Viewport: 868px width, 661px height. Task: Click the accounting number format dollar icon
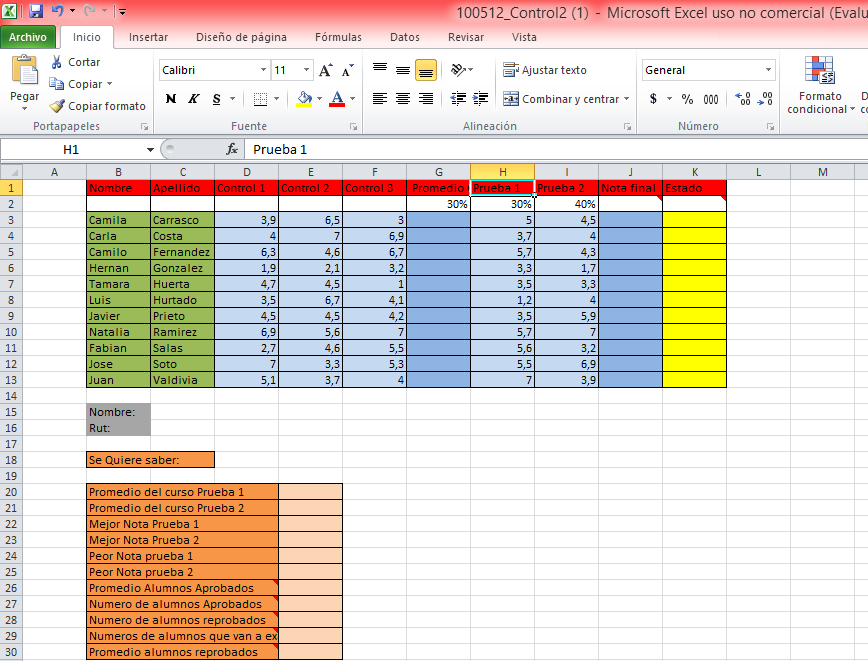tap(653, 99)
